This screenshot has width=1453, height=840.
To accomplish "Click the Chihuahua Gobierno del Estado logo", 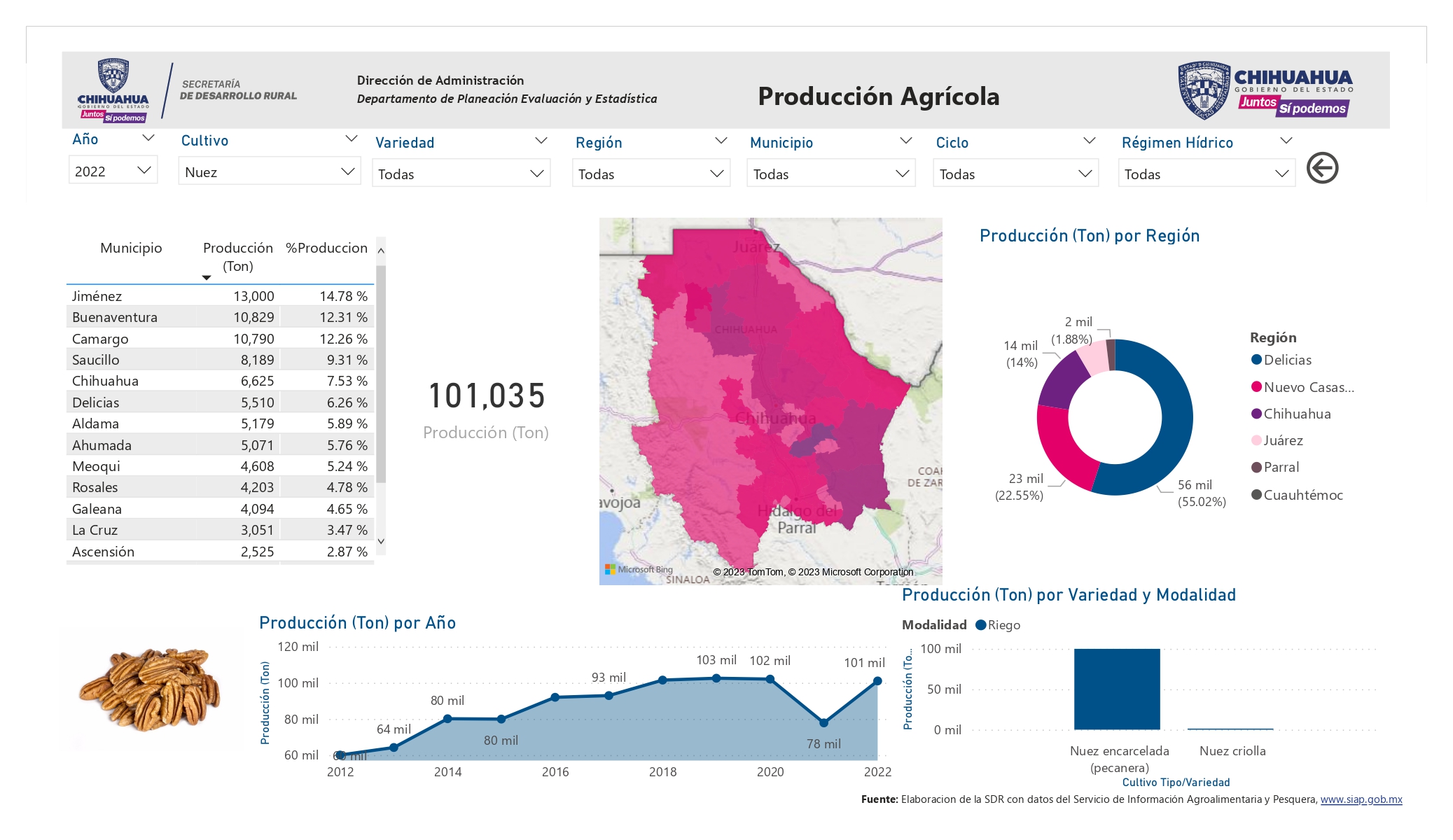I will (1265, 90).
